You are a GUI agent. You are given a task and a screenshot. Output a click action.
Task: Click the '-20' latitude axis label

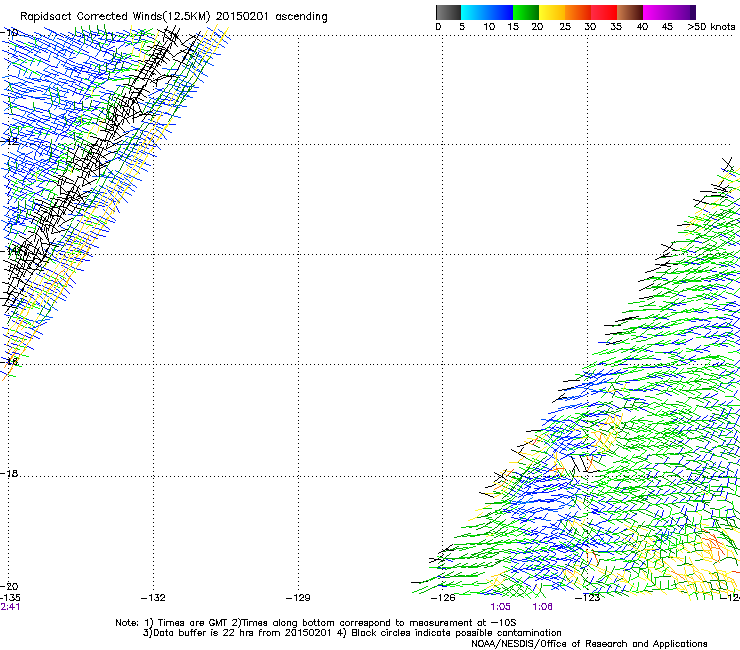9,586
